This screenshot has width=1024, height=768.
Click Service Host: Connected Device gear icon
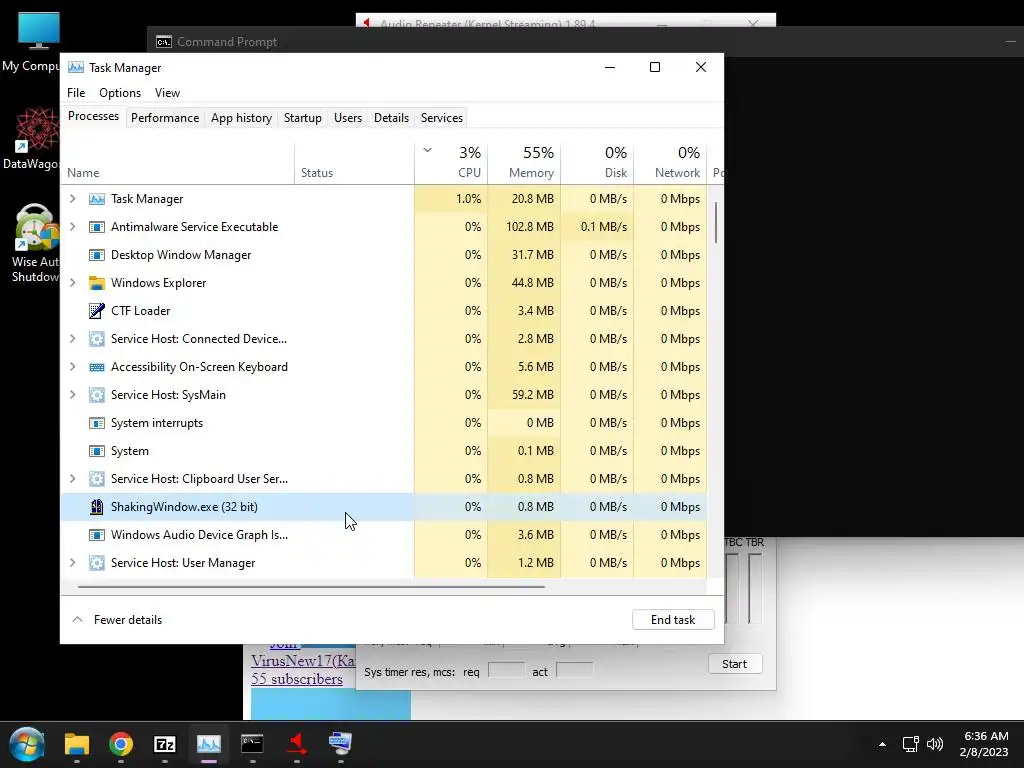[x=97, y=339]
